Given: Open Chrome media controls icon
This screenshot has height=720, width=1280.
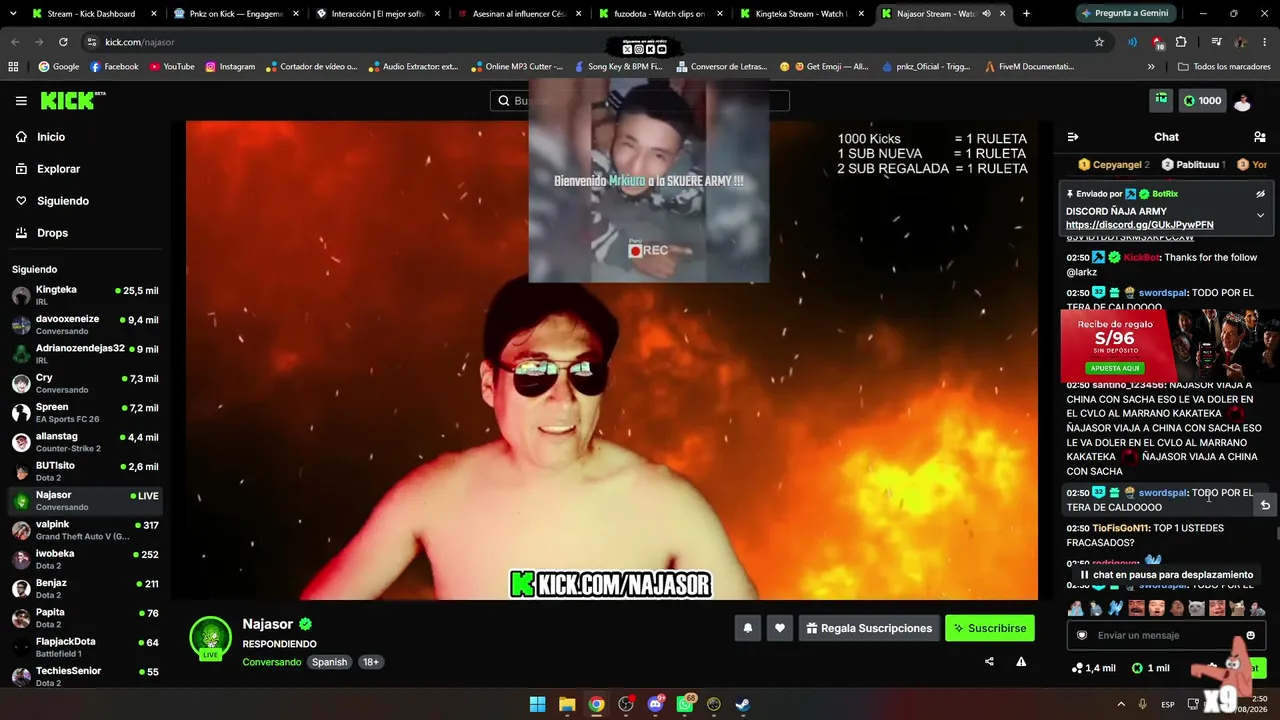Looking at the screenshot, I should pyautogui.click(x=1216, y=42).
